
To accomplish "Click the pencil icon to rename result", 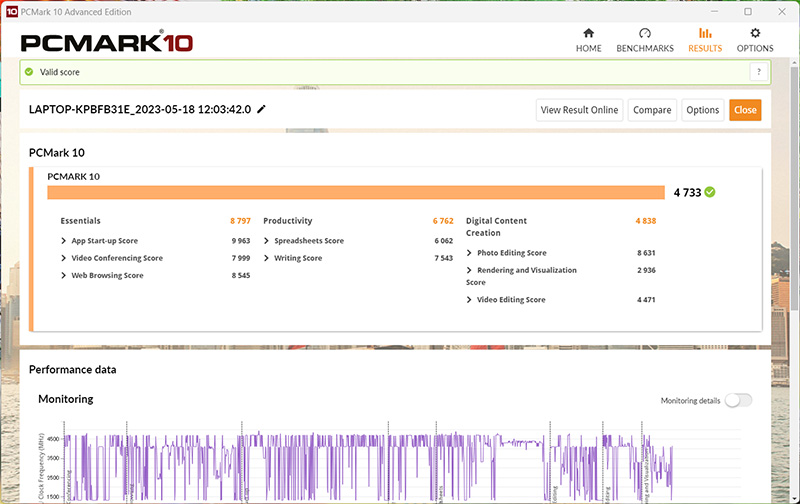I will point(262,109).
